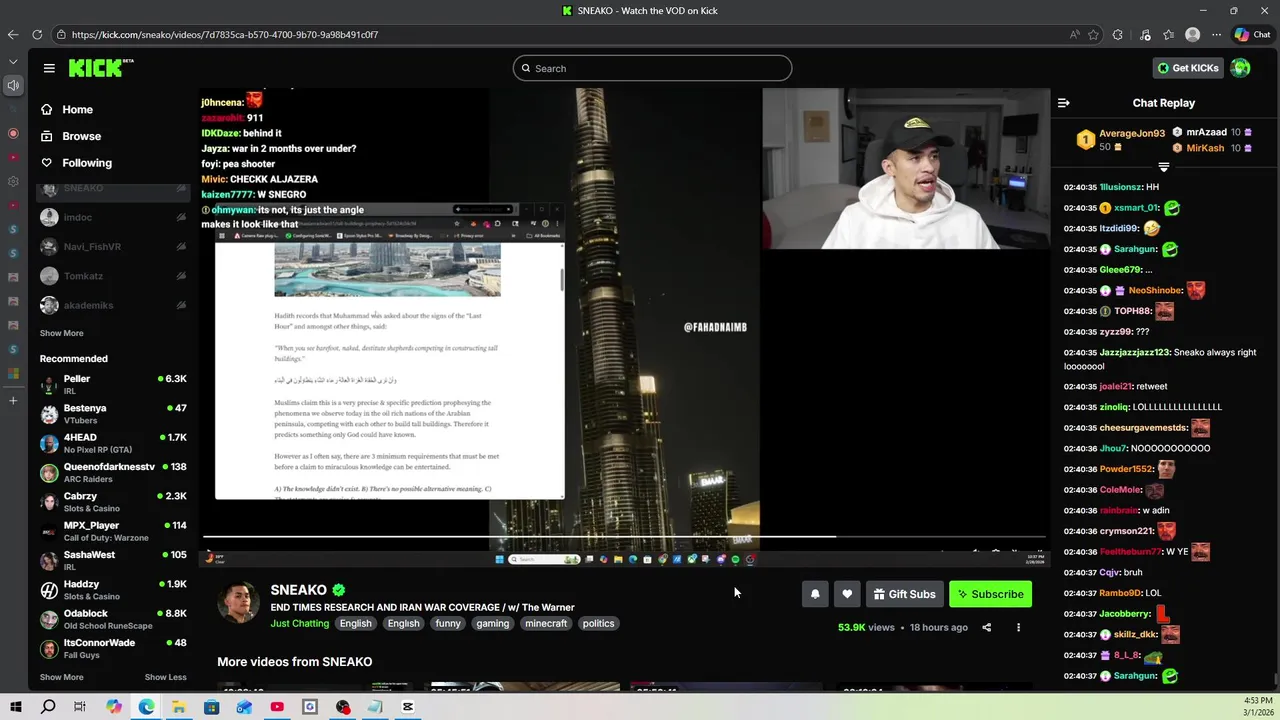1280x720 pixels.
Task: Open the recommended channel ItsConnorWade
Action: point(113,649)
